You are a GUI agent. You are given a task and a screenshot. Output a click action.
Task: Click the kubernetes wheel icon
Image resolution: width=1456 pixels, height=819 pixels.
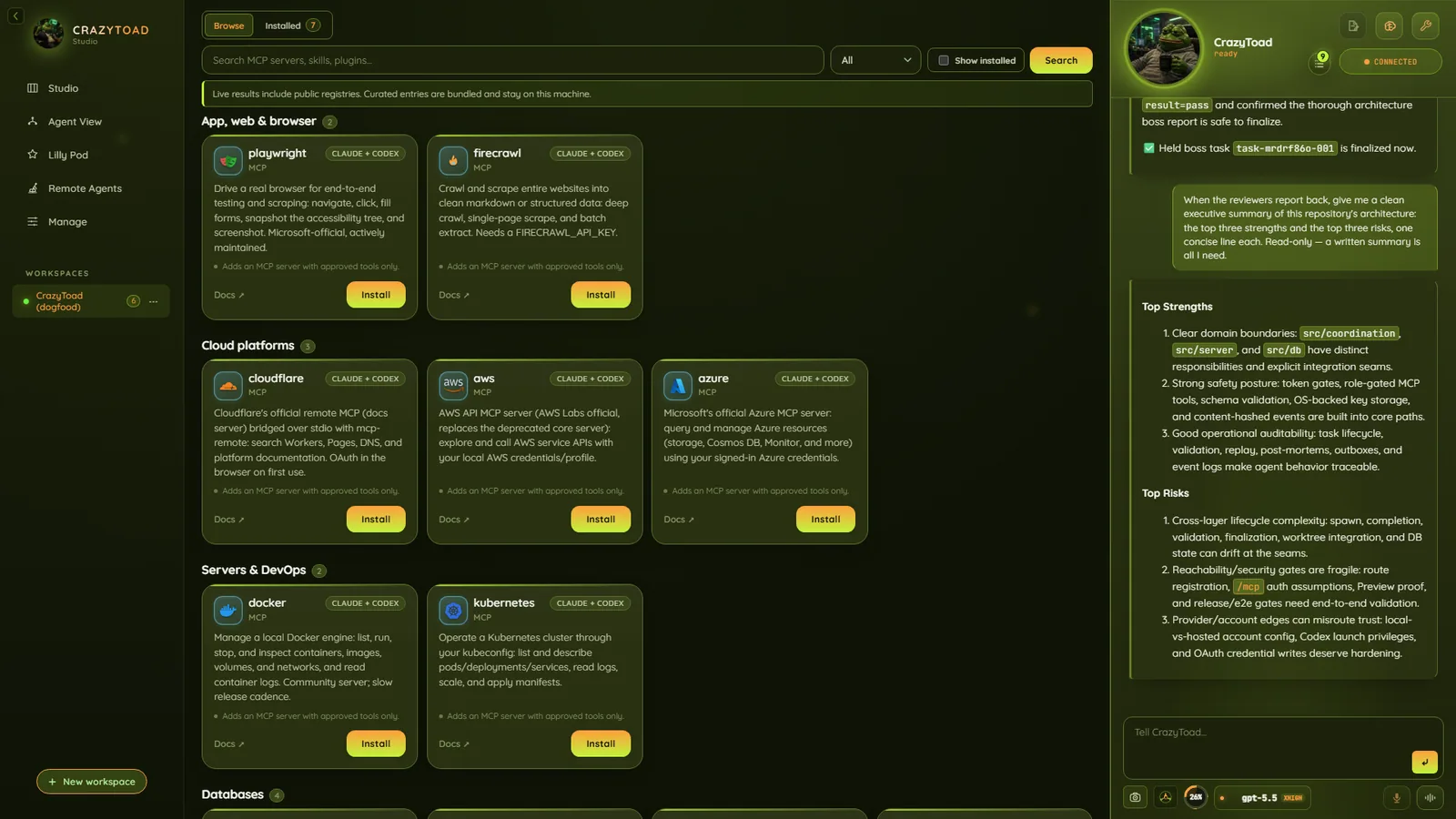pyautogui.click(x=452, y=610)
